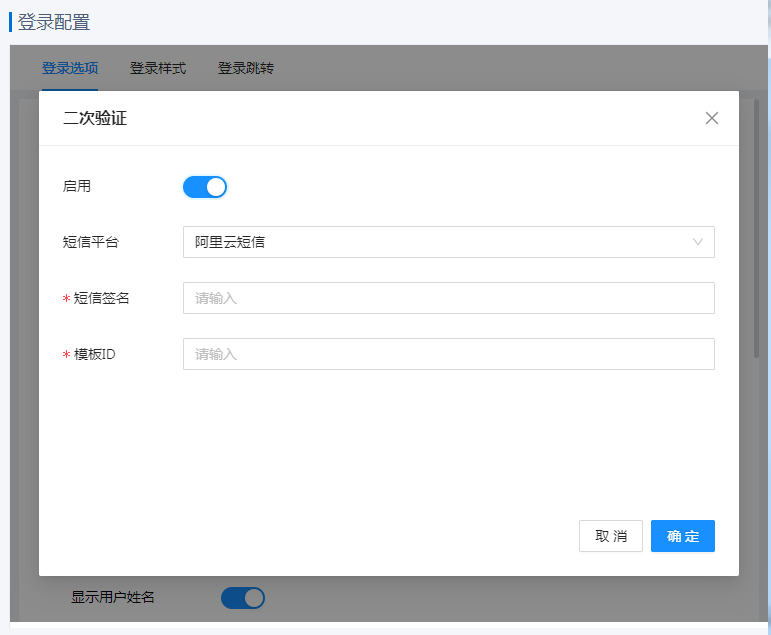Click the required 模板ID label
Viewport: 771px width, 635px height.
[x=95, y=354]
